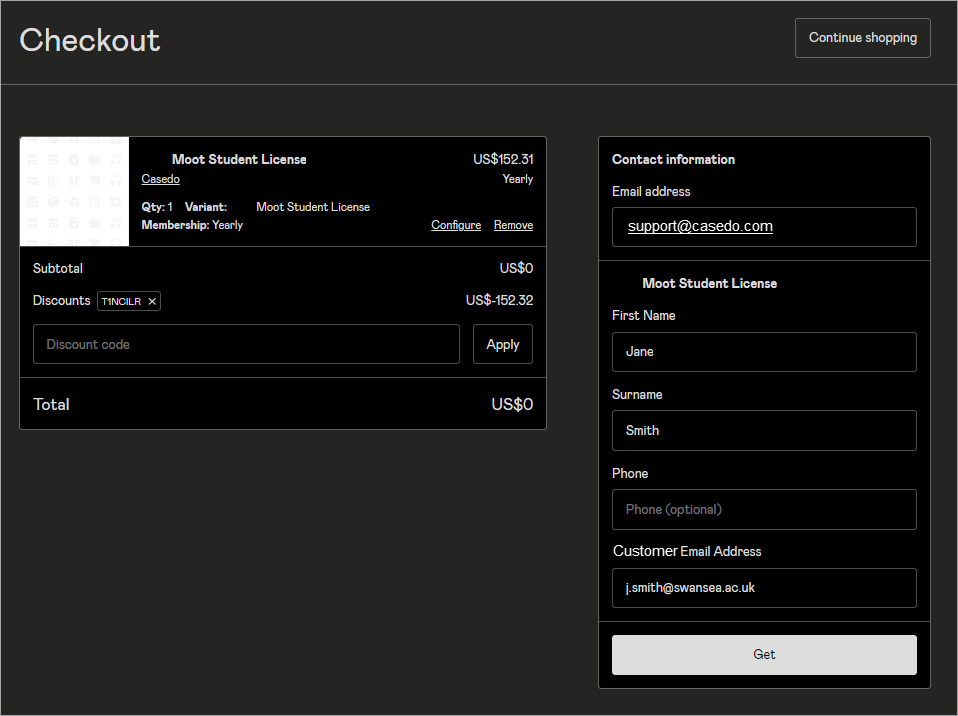Click the US$-152.32 discount amount
Viewport: 958px width, 716px height.
499,301
